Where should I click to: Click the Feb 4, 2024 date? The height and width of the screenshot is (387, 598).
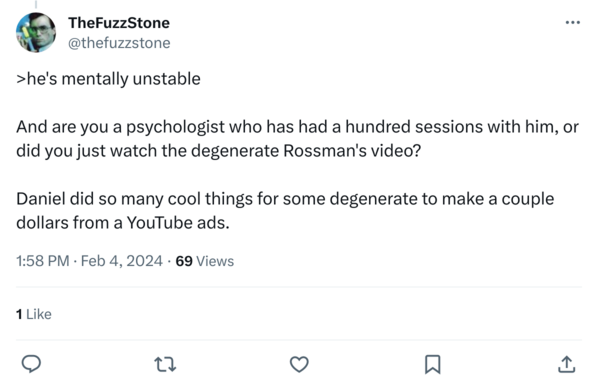(x=122, y=261)
